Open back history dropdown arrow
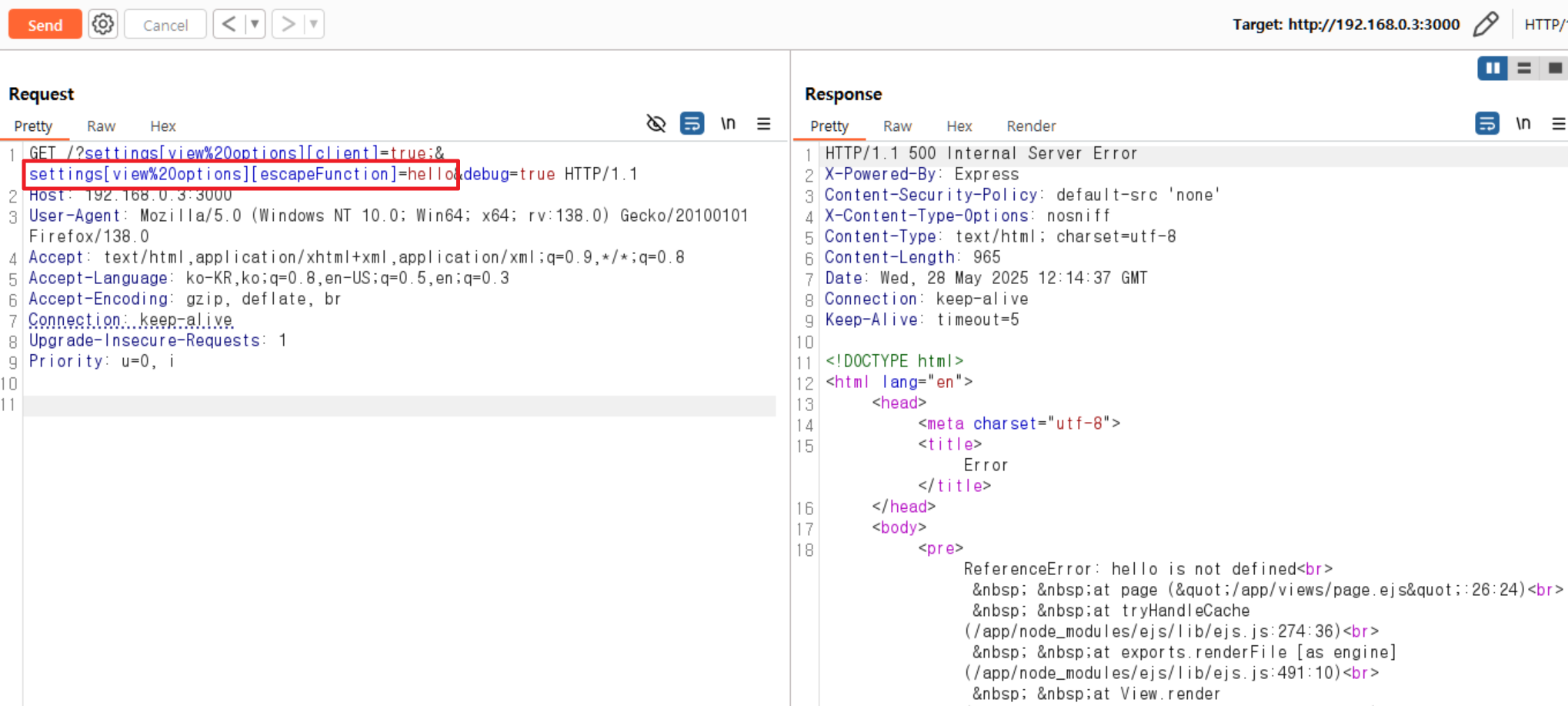The image size is (1568, 706). 255,24
